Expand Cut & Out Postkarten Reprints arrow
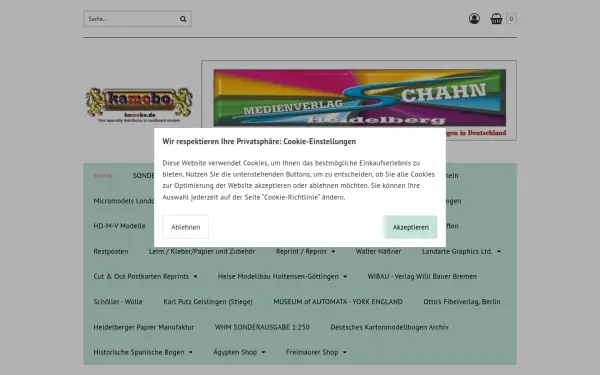The width and height of the screenshot is (600, 375). [195, 277]
